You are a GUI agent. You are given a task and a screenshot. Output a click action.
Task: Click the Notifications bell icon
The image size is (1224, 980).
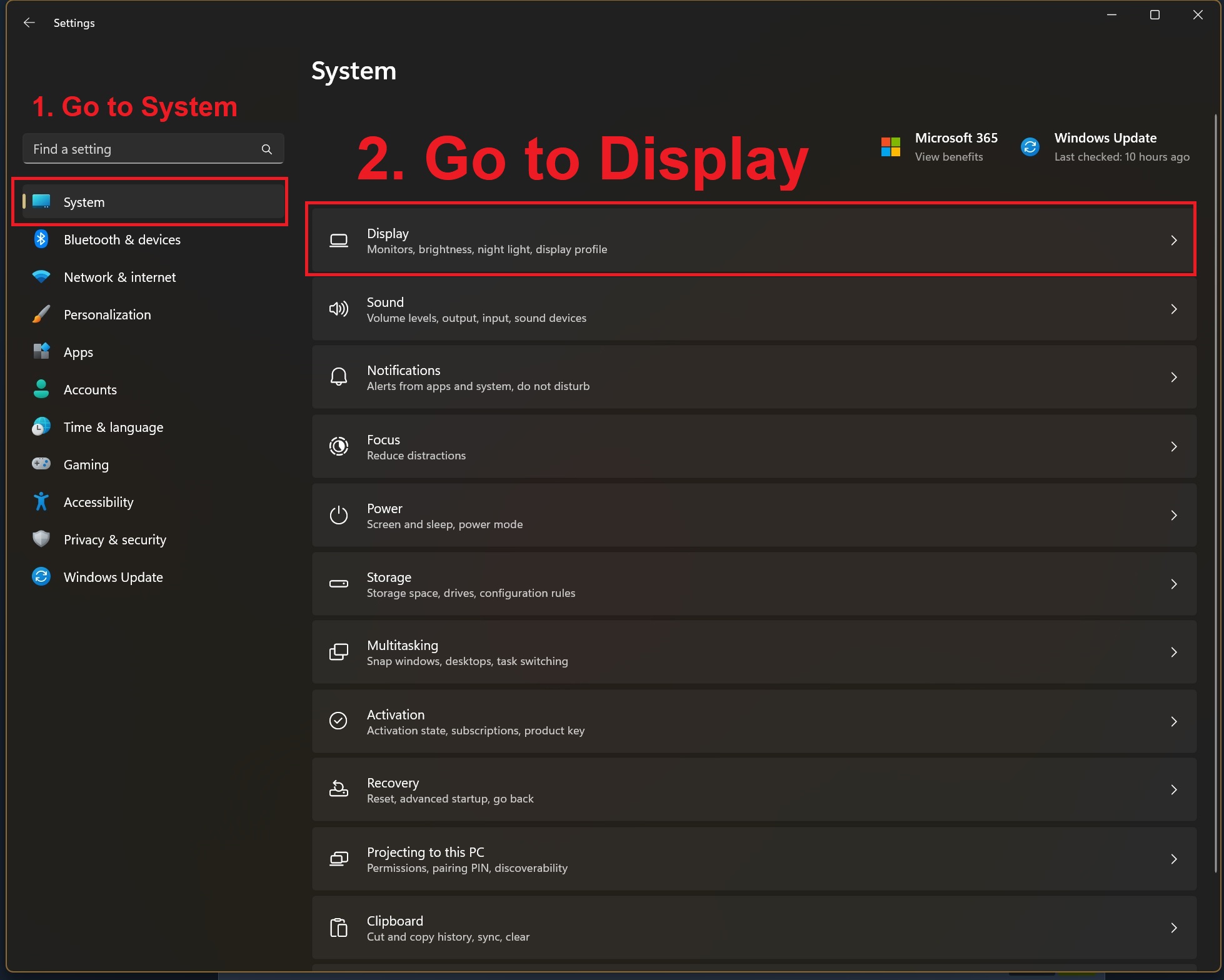(x=338, y=377)
